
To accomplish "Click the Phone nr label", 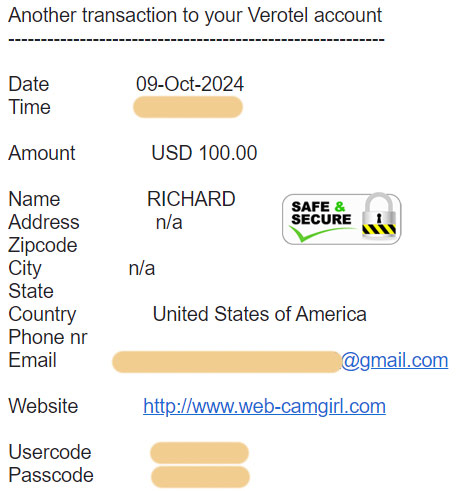I will point(48,337).
